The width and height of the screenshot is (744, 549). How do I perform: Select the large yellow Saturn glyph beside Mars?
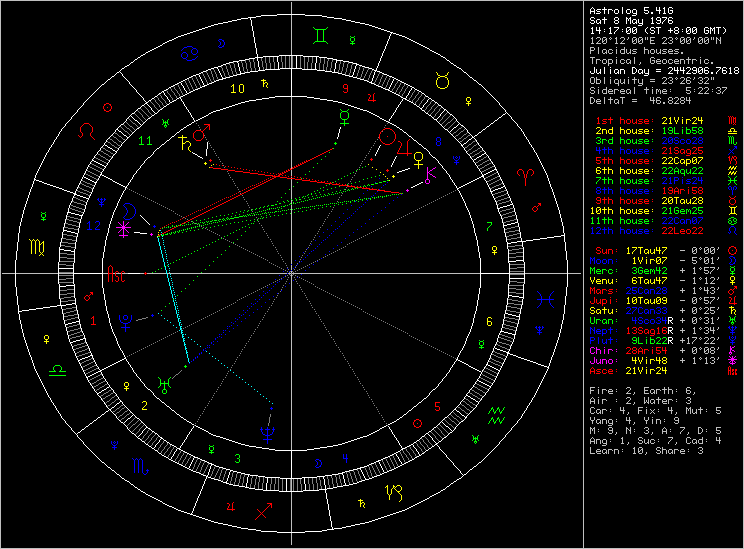tap(184, 143)
